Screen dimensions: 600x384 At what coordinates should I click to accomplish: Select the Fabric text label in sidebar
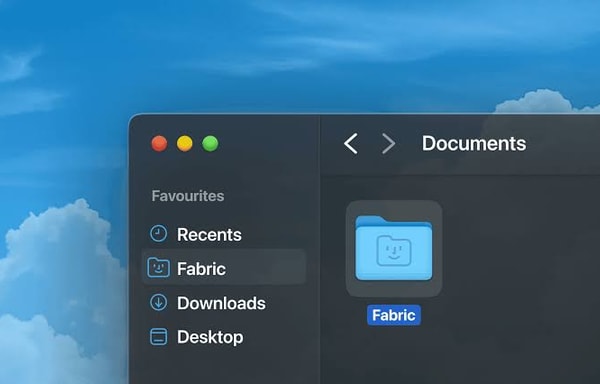point(201,268)
